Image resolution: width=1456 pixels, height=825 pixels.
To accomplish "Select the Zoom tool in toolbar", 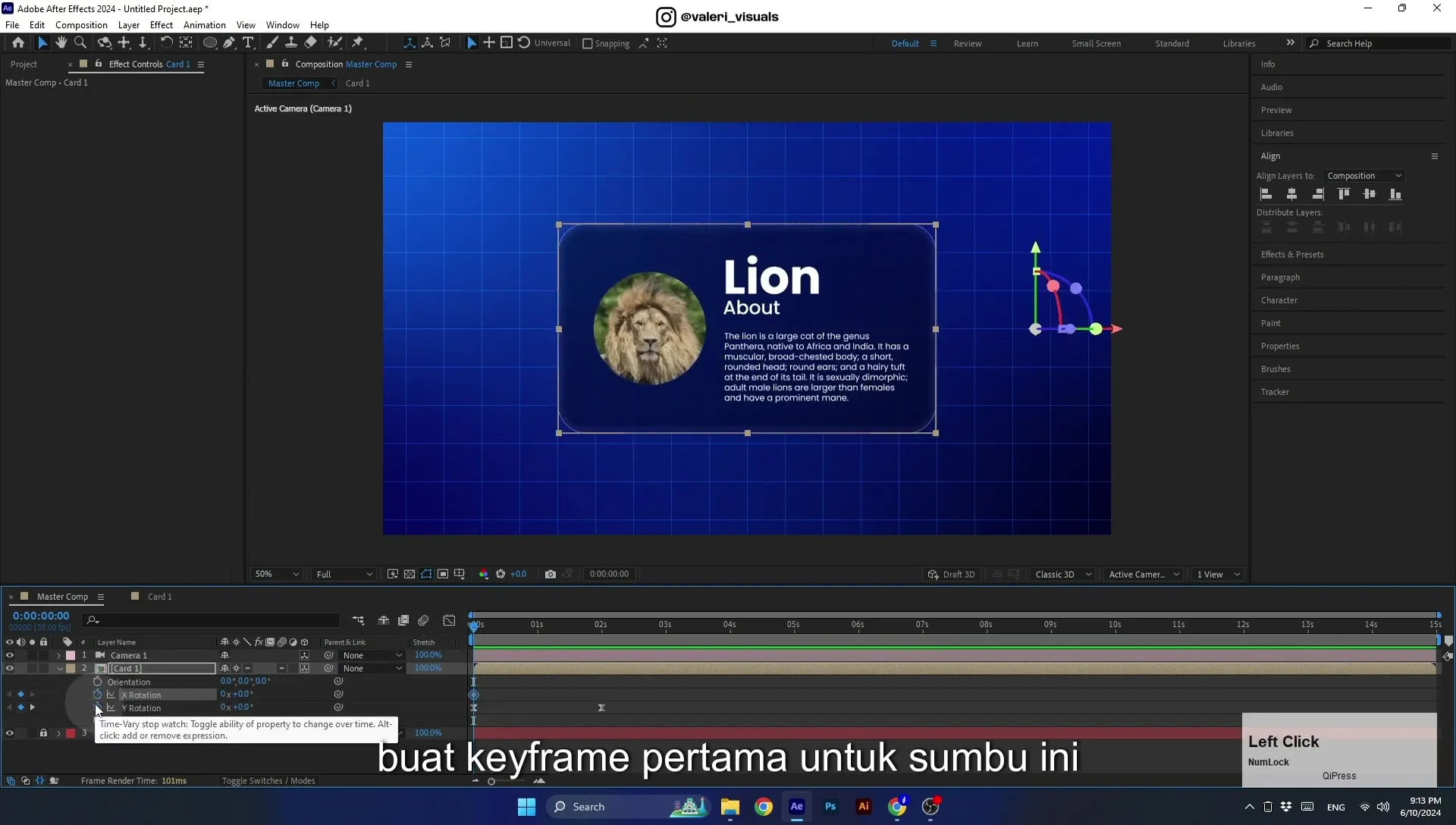I will pos(80,43).
